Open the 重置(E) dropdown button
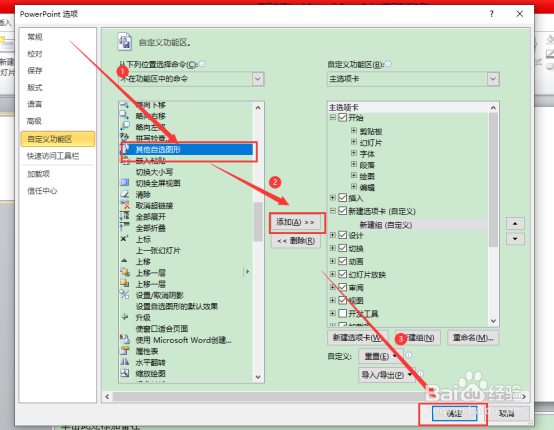This screenshot has height=430, width=554. 381,356
